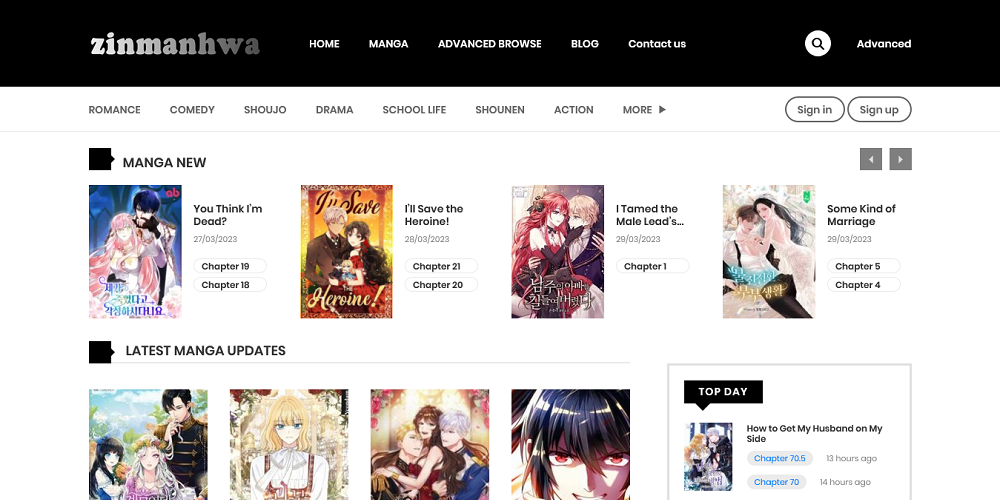The width and height of the screenshot is (1000, 500).
Task: Click the 27/03/2023 date text
Action: [216, 239]
